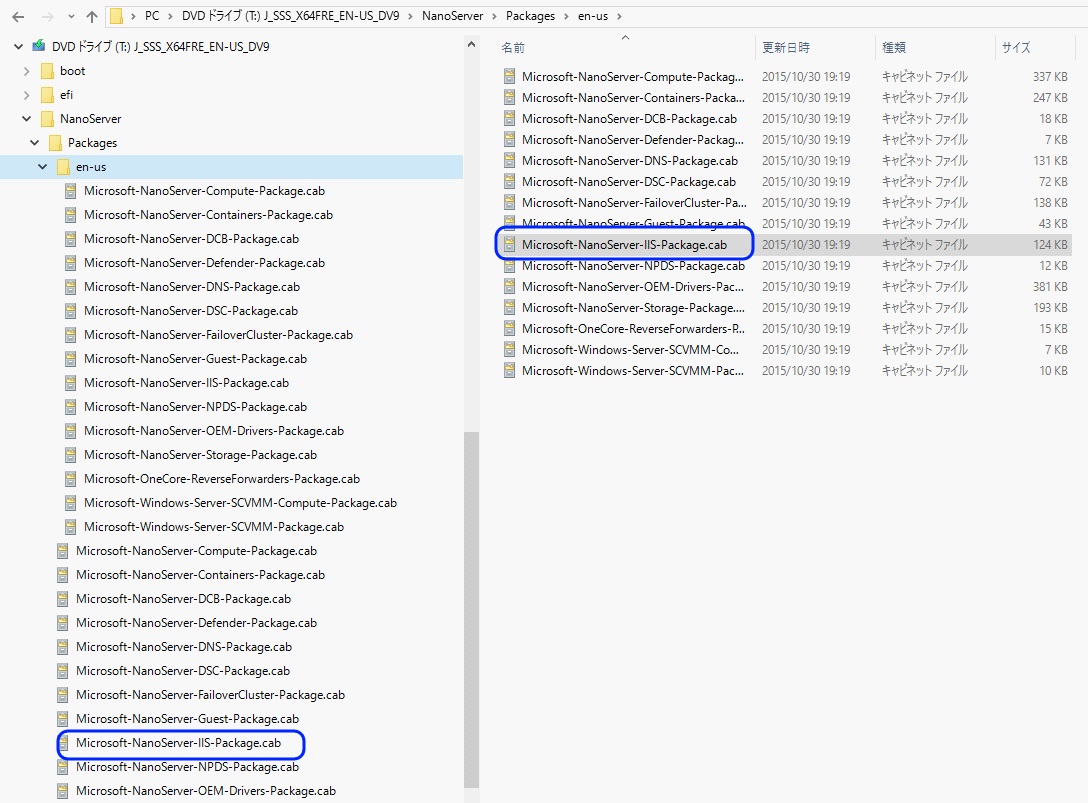Click the Containers-Packa... cabinet icon in the file list
1088x803 pixels.
pyautogui.click(x=509, y=98)
